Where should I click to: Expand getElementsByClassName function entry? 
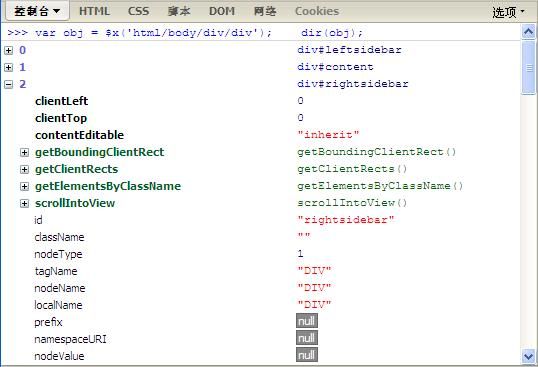pos(24,186)
